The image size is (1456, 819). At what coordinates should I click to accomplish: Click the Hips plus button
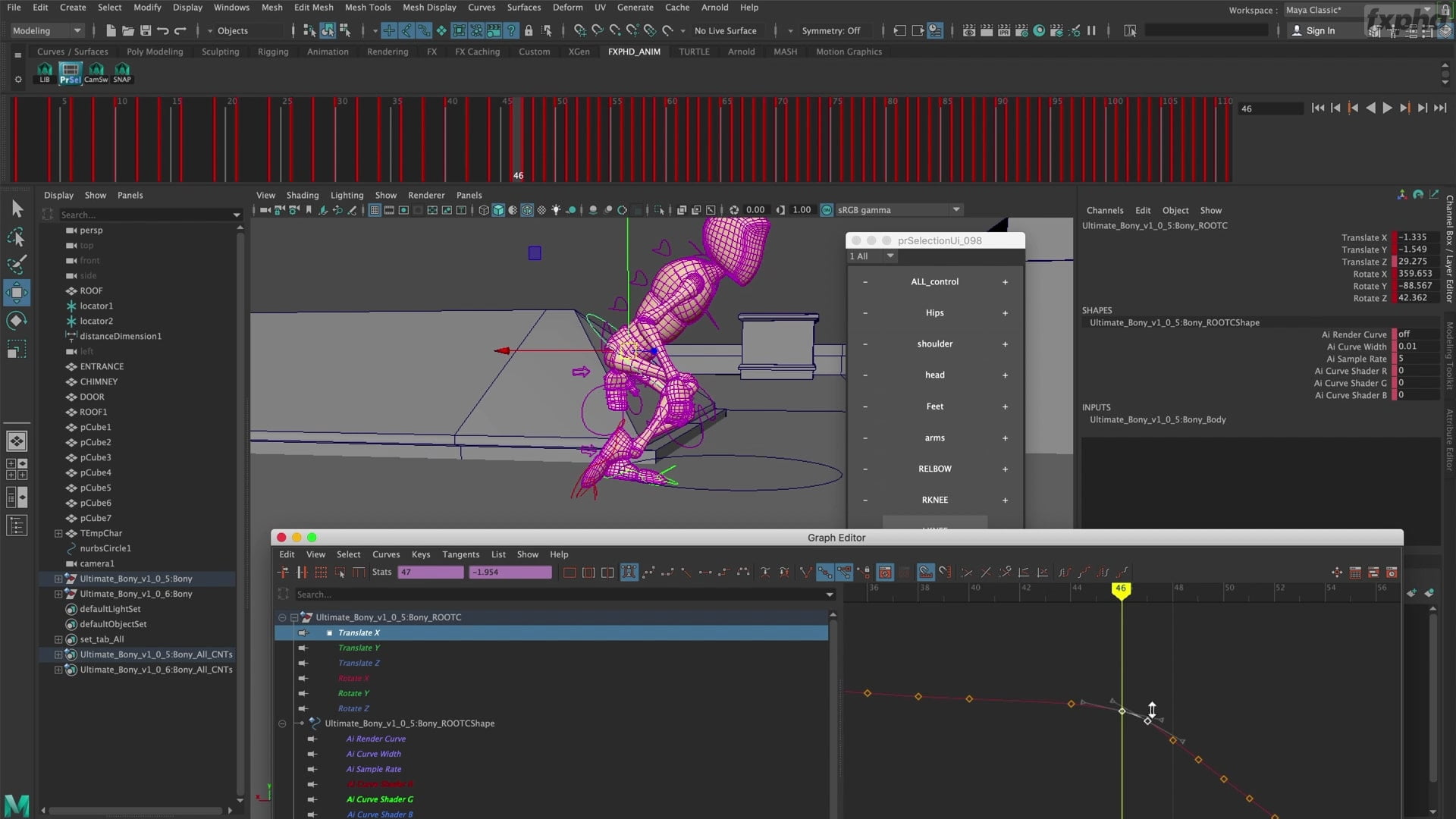coord(1005,313)
